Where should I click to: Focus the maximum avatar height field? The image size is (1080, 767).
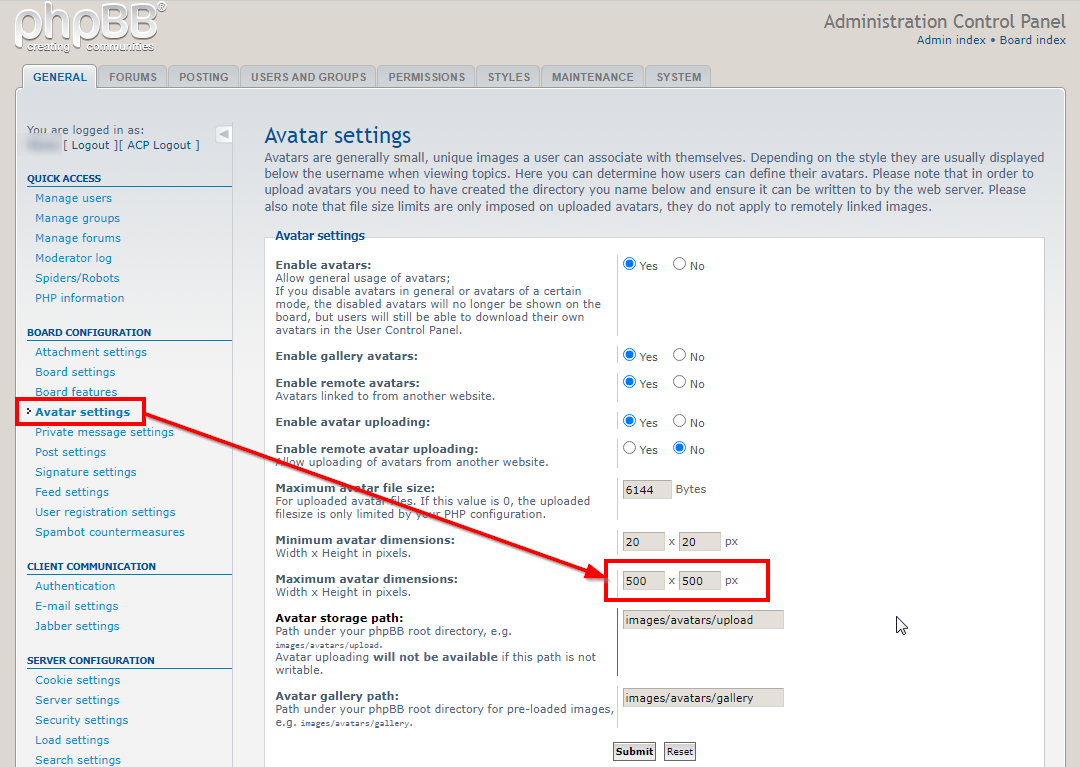tap(700, 580)
